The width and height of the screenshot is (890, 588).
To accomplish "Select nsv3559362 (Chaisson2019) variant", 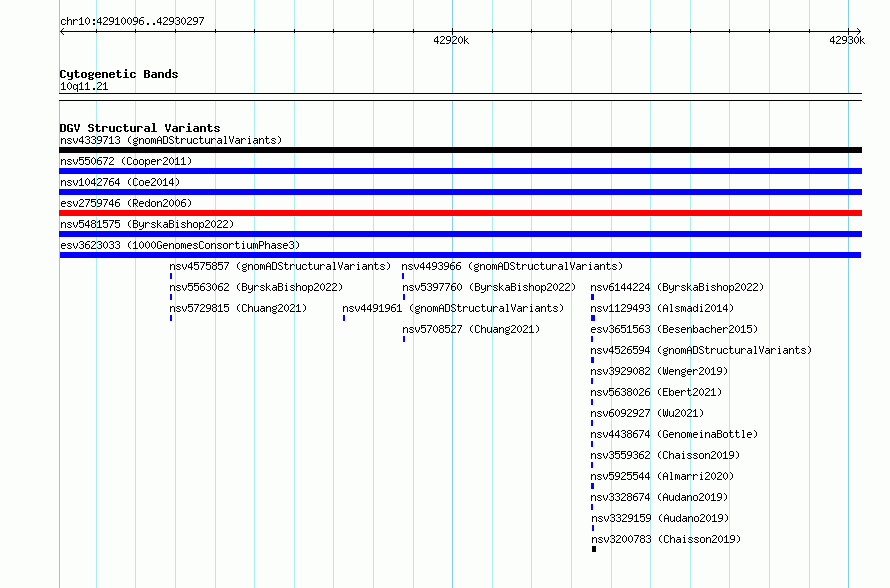I will [665, 455].
